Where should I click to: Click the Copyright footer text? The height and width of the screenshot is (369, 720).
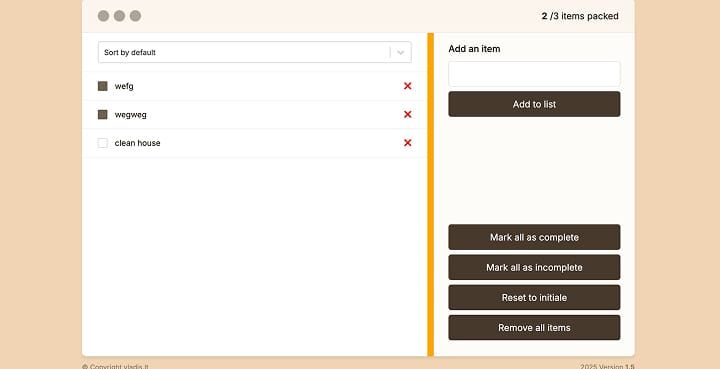pyautogui.click(x=115, y=366)
